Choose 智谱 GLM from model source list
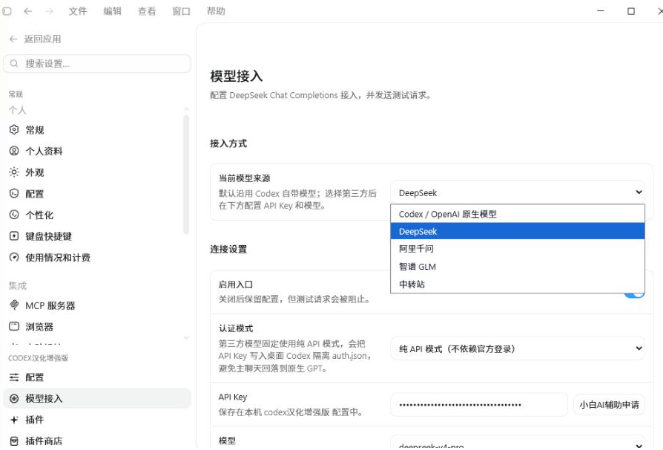This screenshot has width=663, height=450. 517,266
